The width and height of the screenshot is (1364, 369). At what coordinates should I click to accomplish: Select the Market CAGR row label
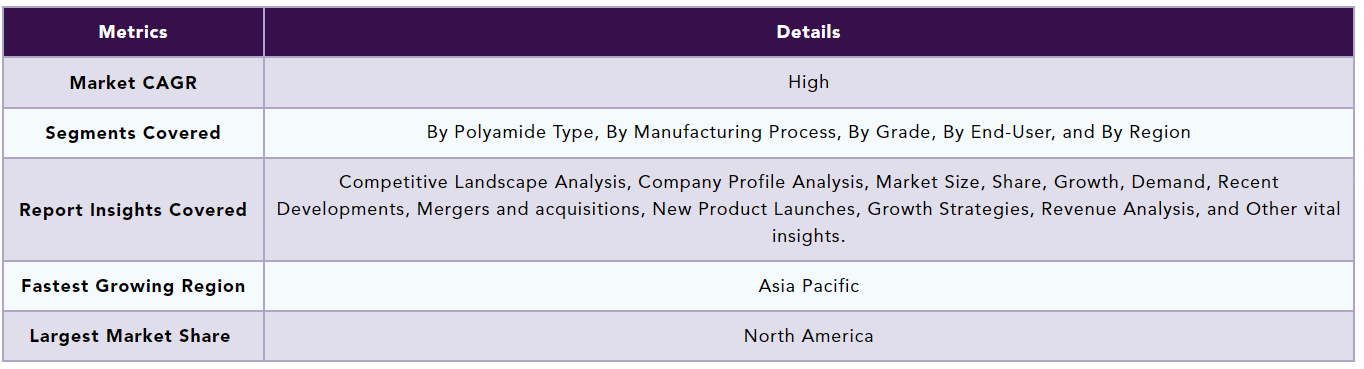coord(133,83)
